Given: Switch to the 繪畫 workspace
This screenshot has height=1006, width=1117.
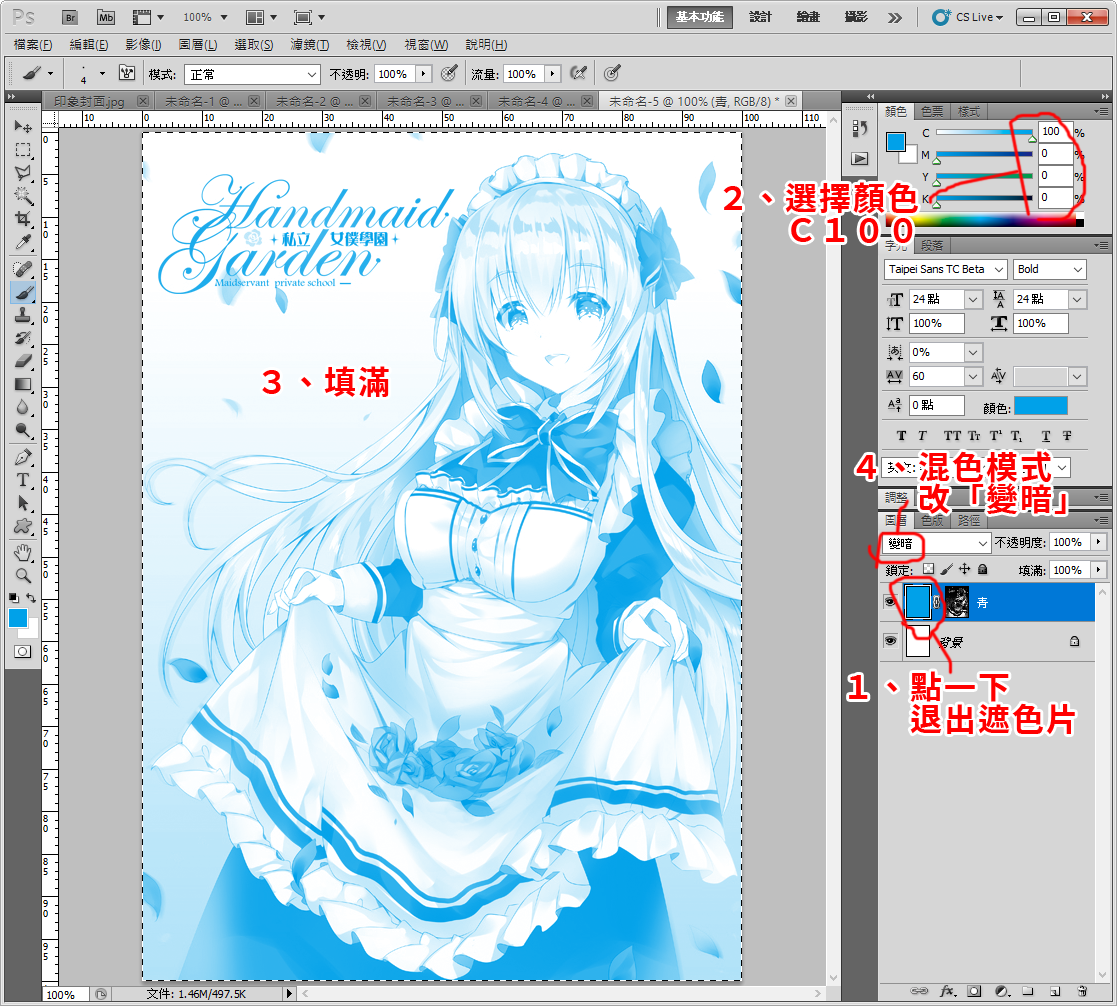Looking at the screenshot, I should click(x=808, y=17).
